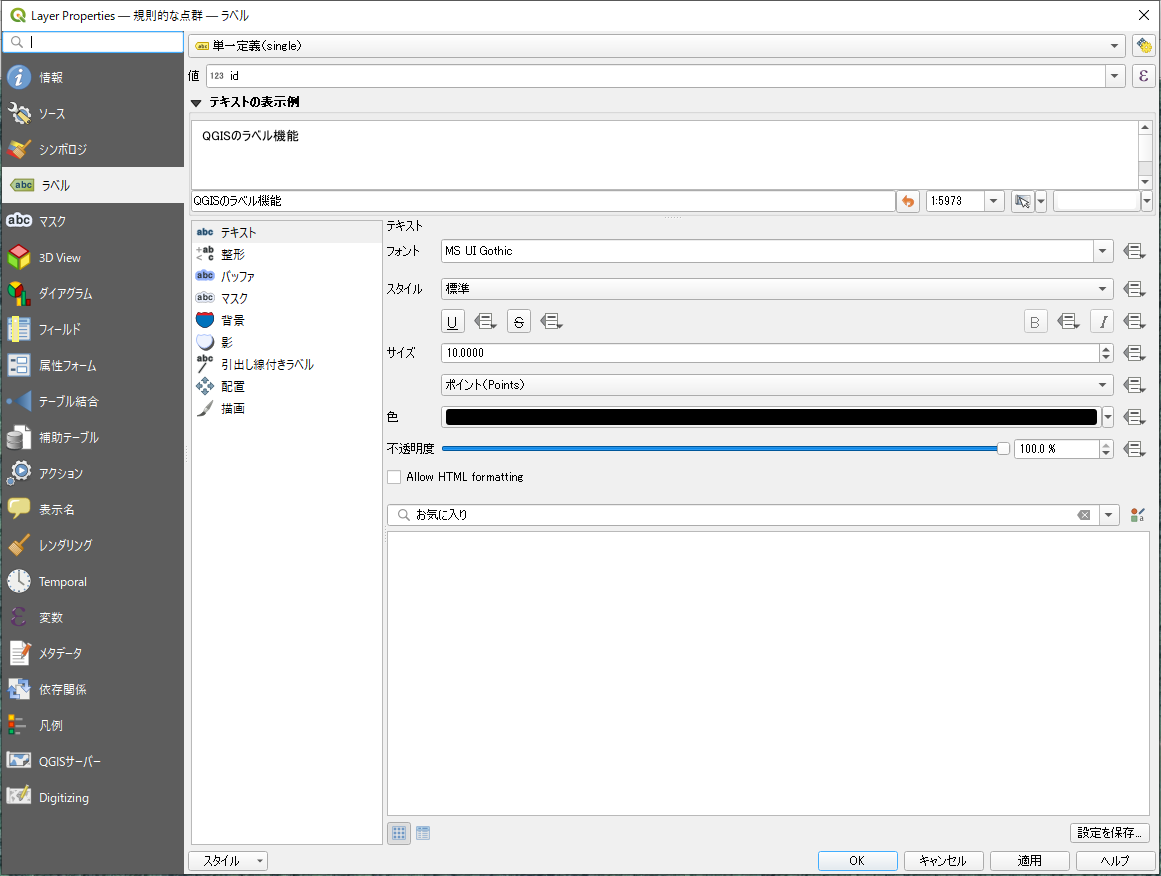Click the 補助テーブル (Auxiliary Storage) icon
This screenshot has width=1161, height=876.
(19, 437)
